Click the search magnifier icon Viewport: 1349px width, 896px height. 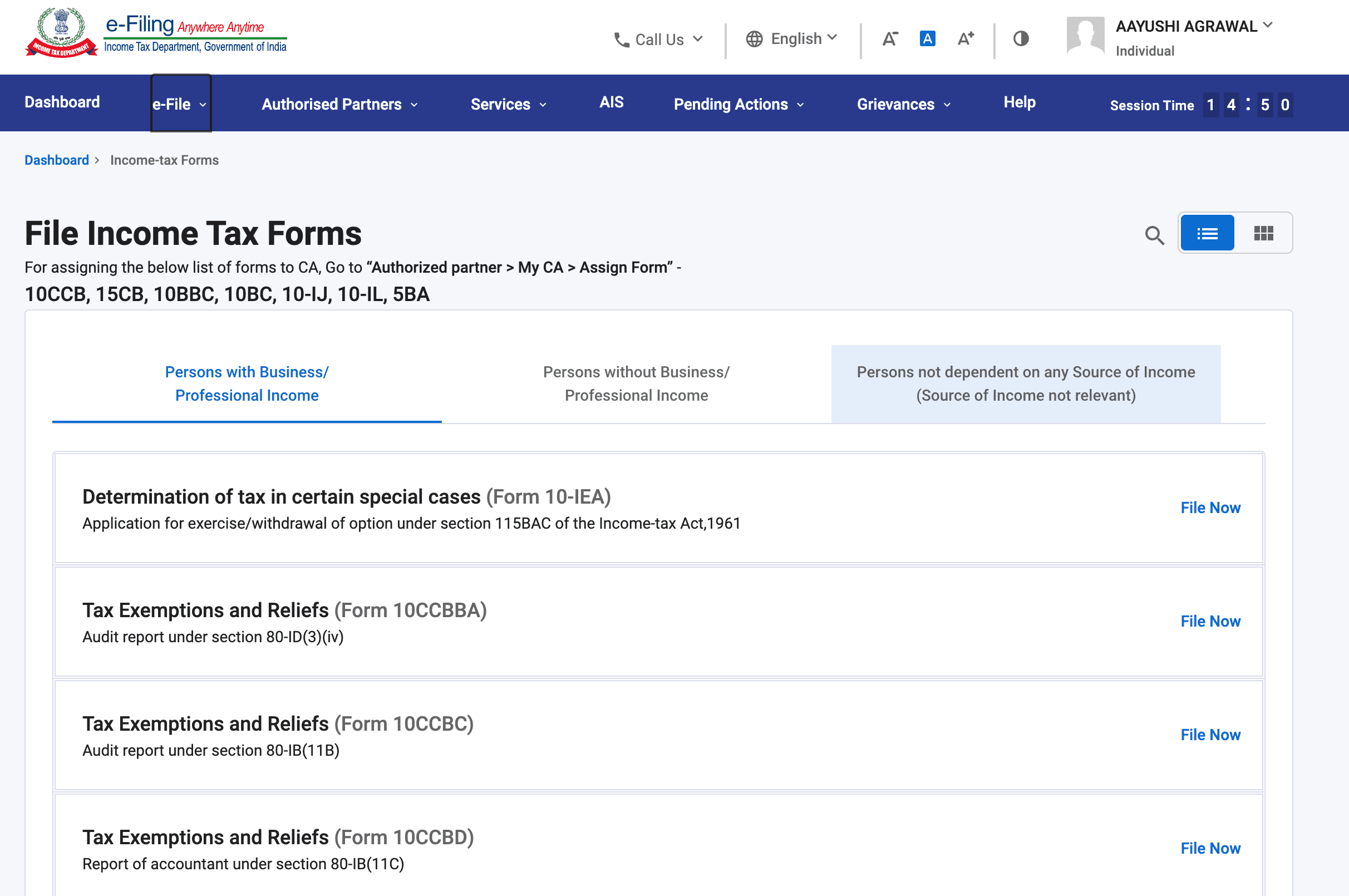tap(1154, 235)
